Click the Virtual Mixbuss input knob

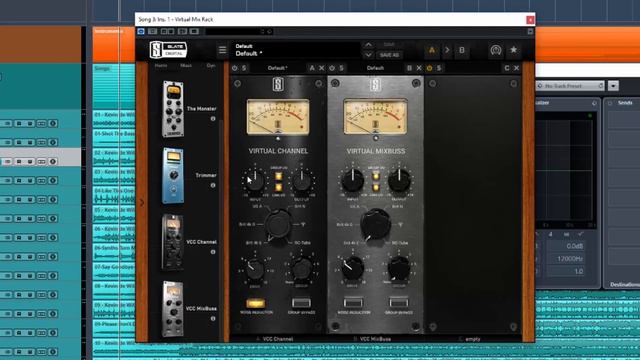click(353, 180)
